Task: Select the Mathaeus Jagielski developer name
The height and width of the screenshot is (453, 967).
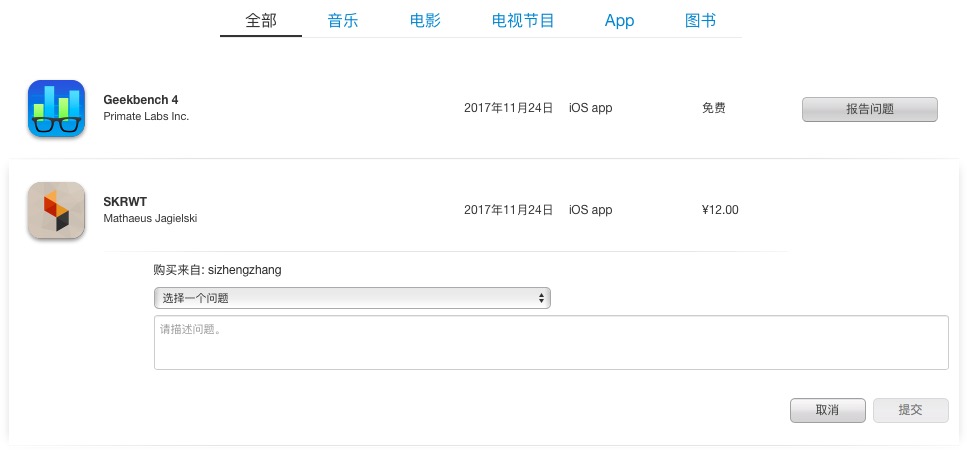Action: click(150, 218)
